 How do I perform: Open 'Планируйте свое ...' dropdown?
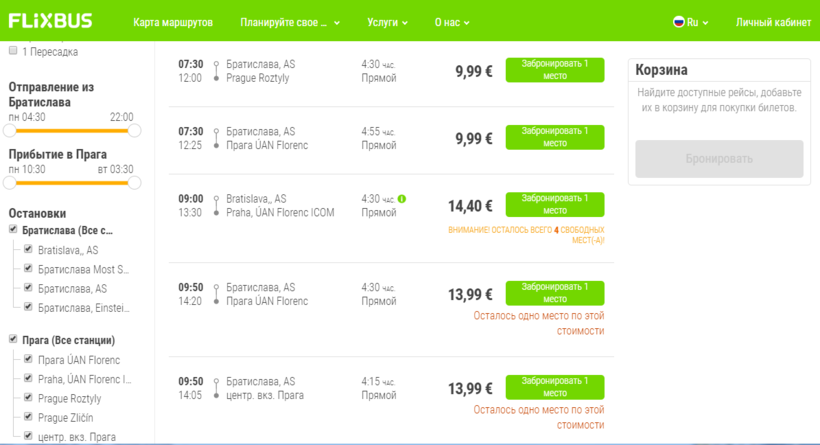click(289, 22)
